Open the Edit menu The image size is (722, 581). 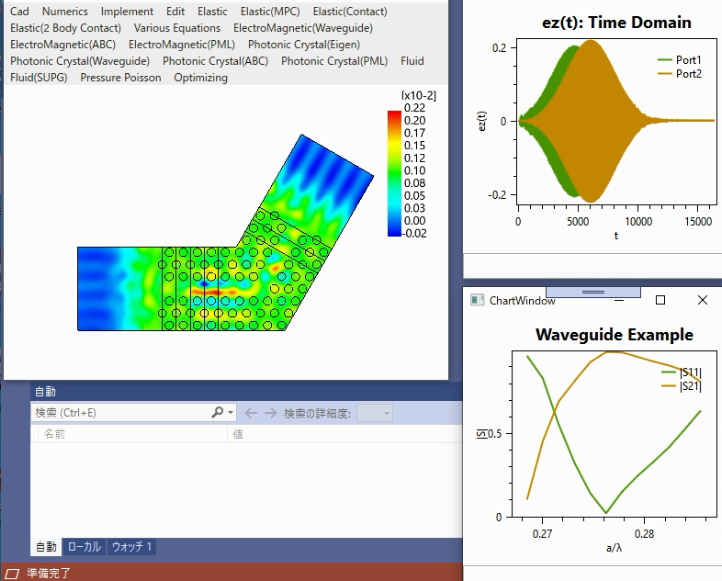[175, 11]
